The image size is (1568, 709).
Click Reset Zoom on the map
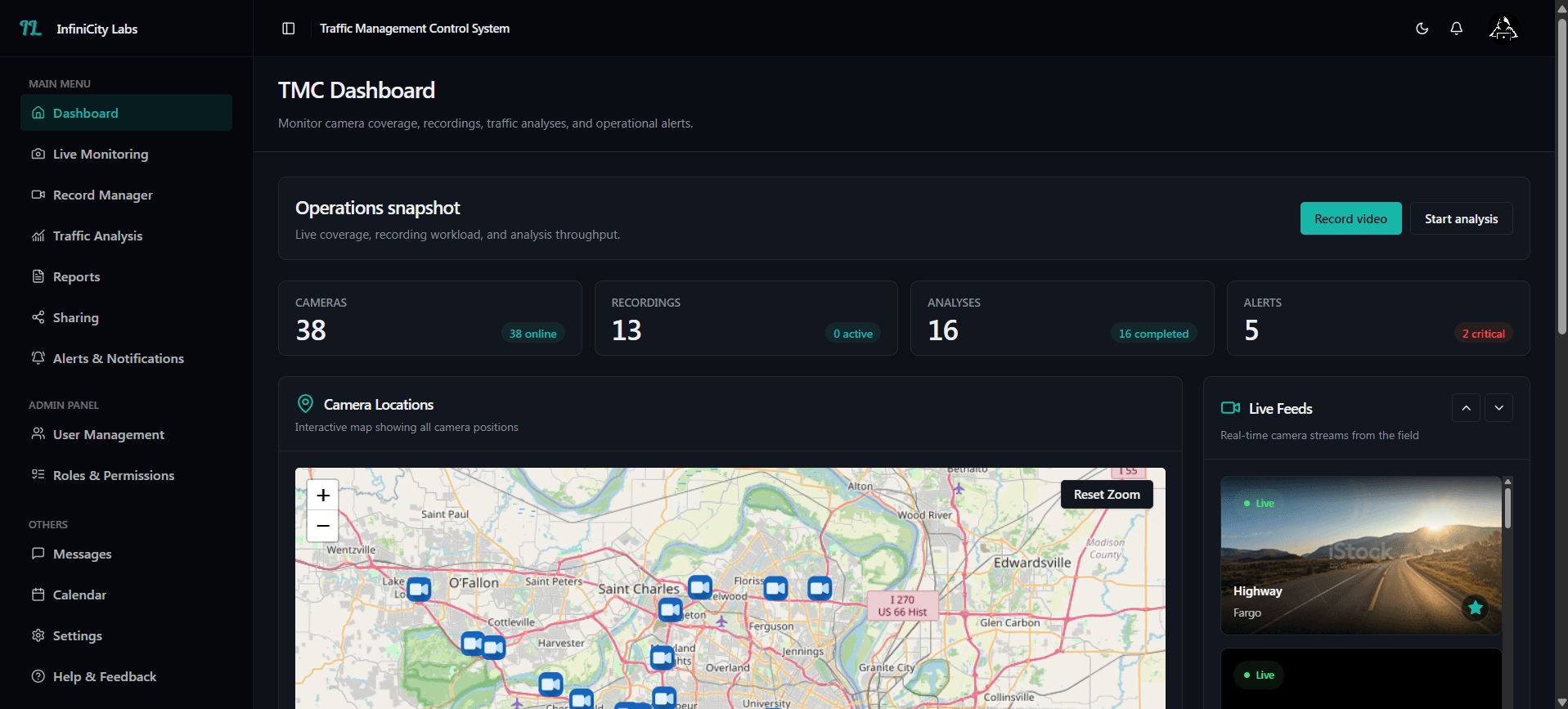point(1107,494)
